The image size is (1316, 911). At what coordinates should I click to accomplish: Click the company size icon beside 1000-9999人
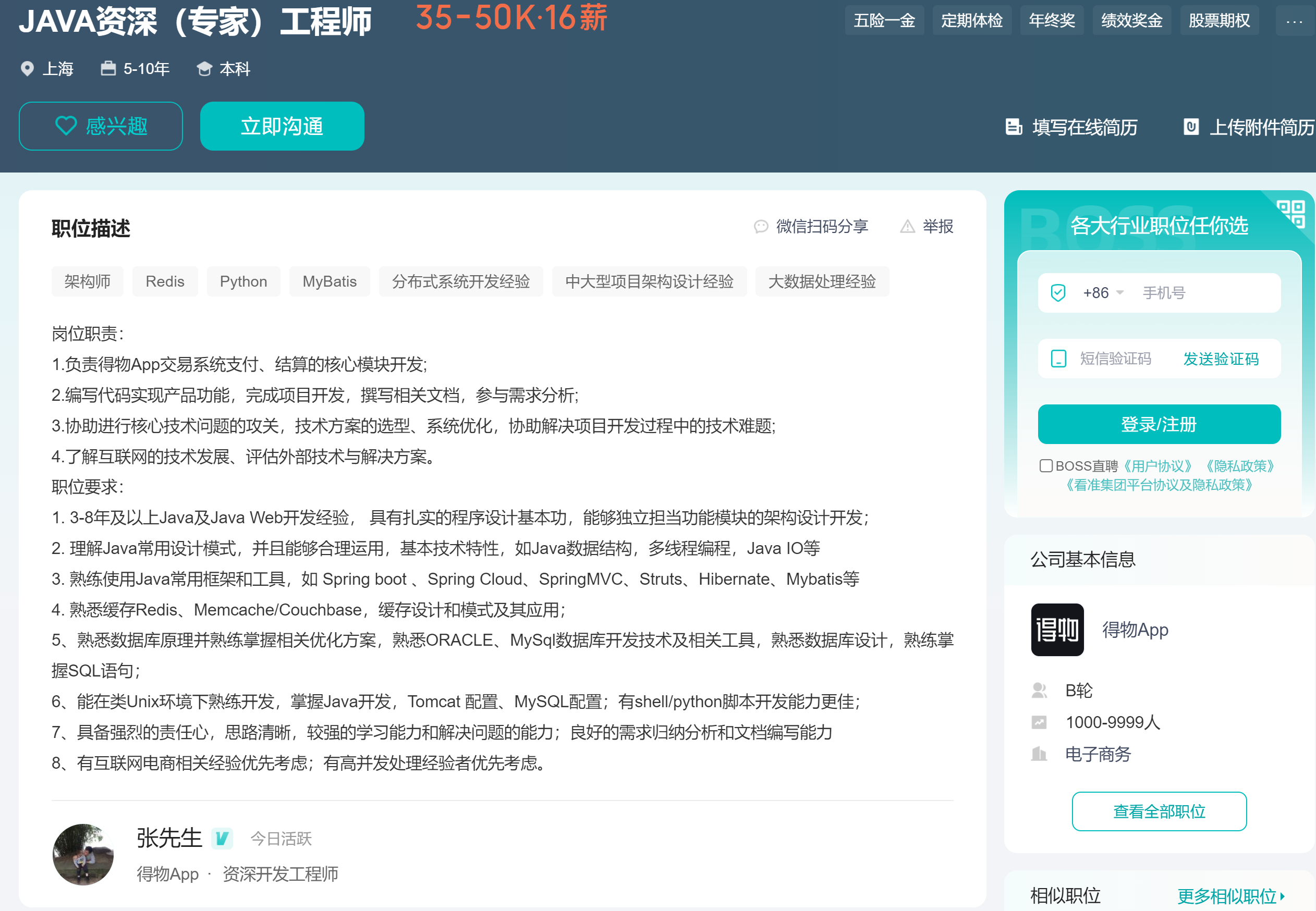(1039, 723)
